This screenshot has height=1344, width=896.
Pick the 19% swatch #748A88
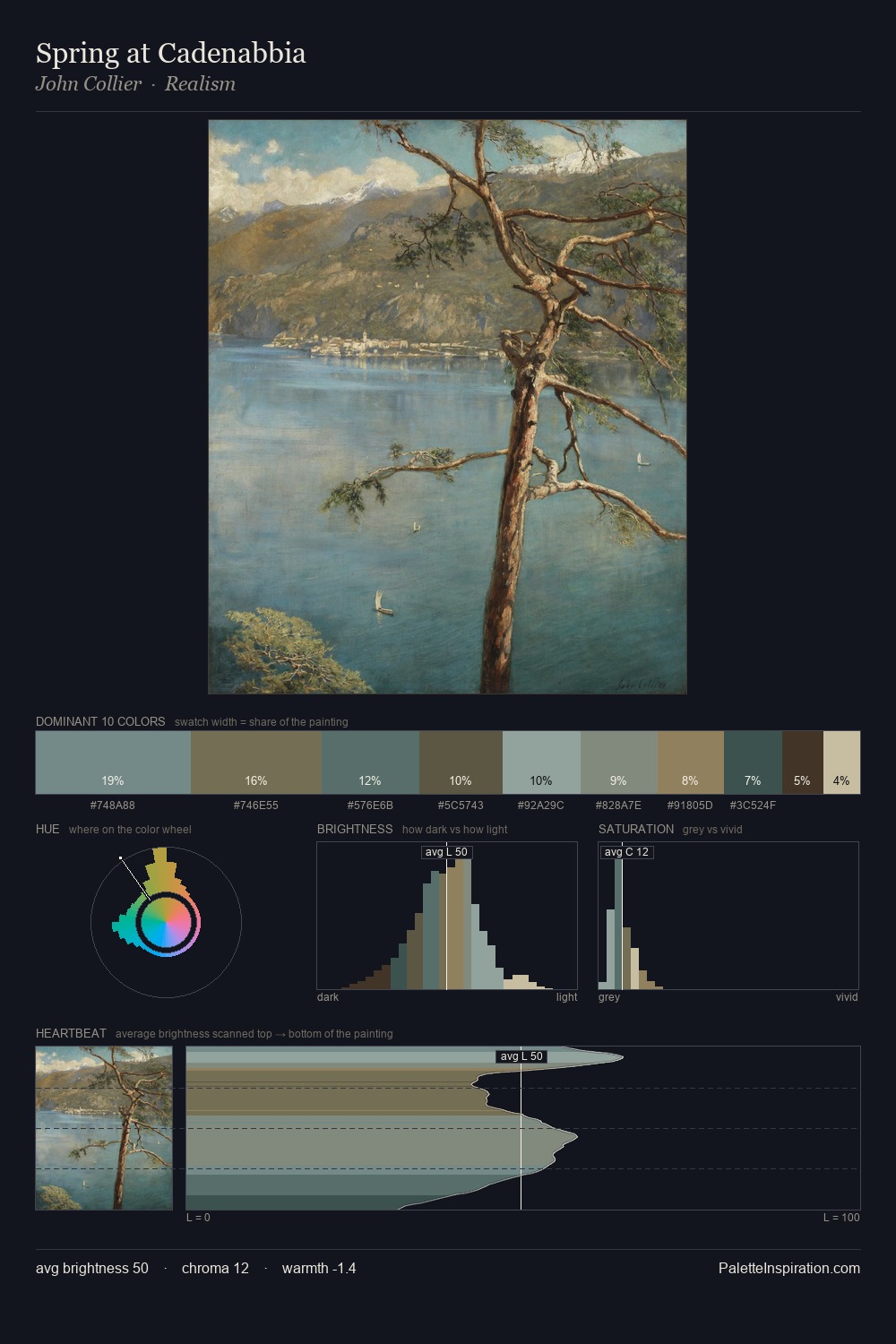[113, 762]
